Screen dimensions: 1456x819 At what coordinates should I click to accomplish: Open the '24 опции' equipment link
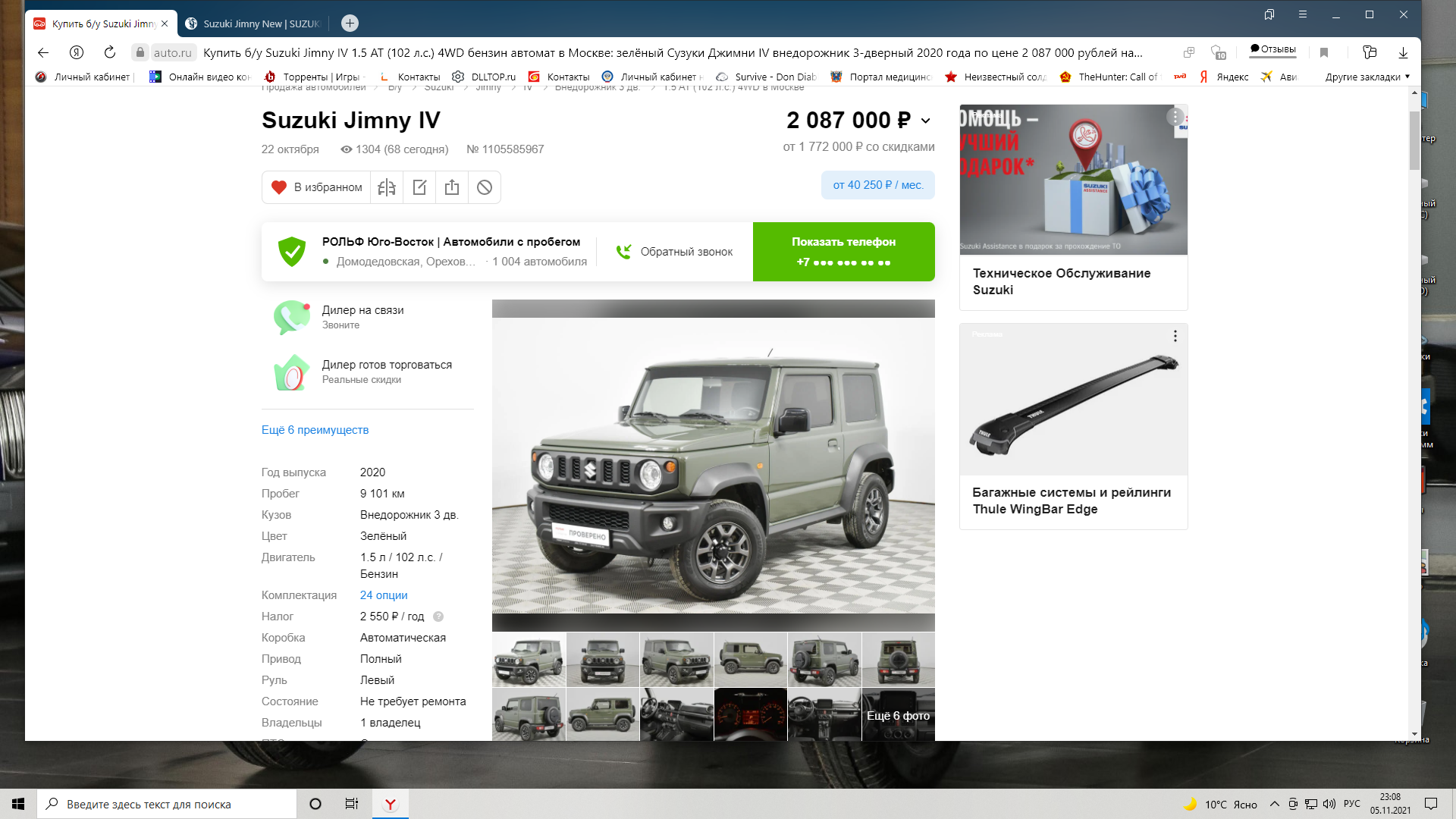pos(384,595)
